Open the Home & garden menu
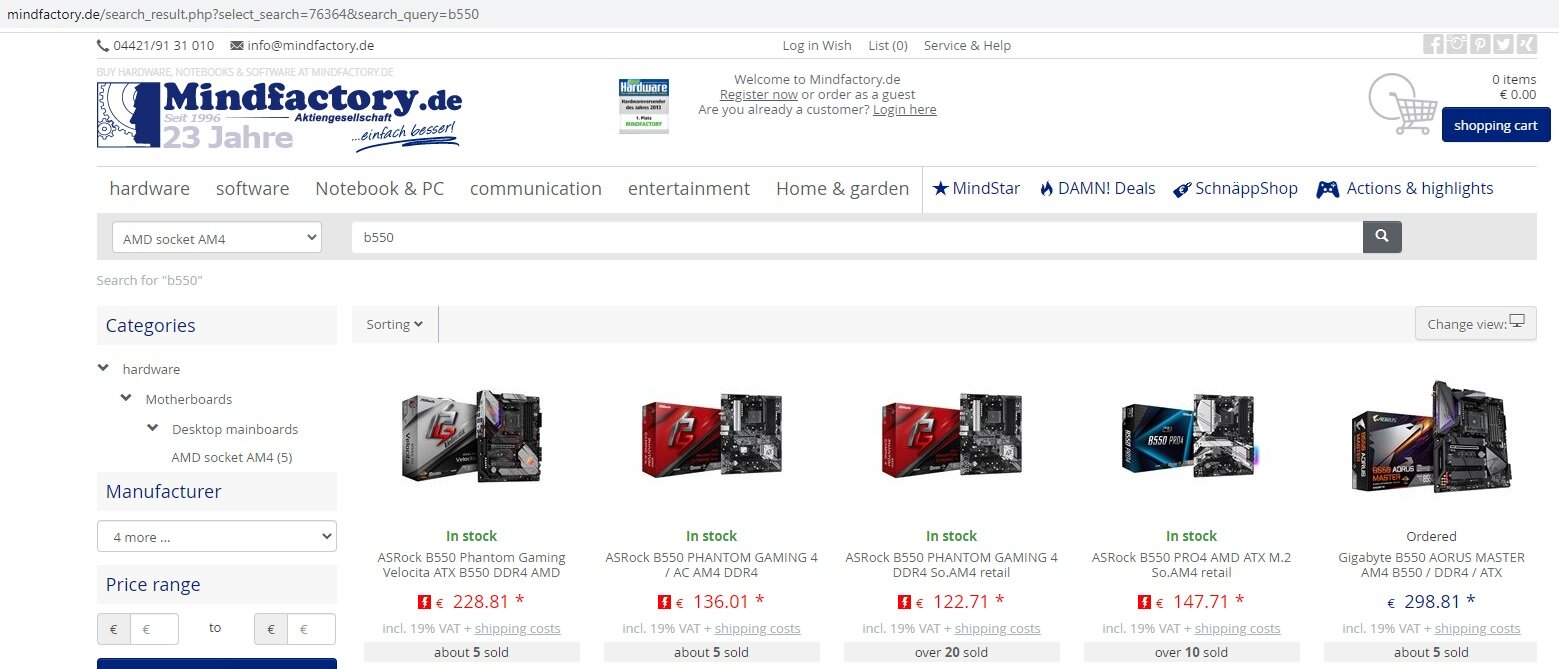This screenshot has width=1559, height=669. pyautogui.click(x=842, y=188)
